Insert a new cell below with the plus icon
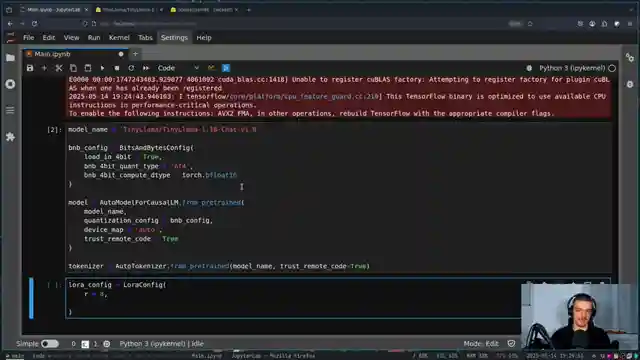Image resolution: width=640 pixels, height=360 pixels. (x=44, y=68)
